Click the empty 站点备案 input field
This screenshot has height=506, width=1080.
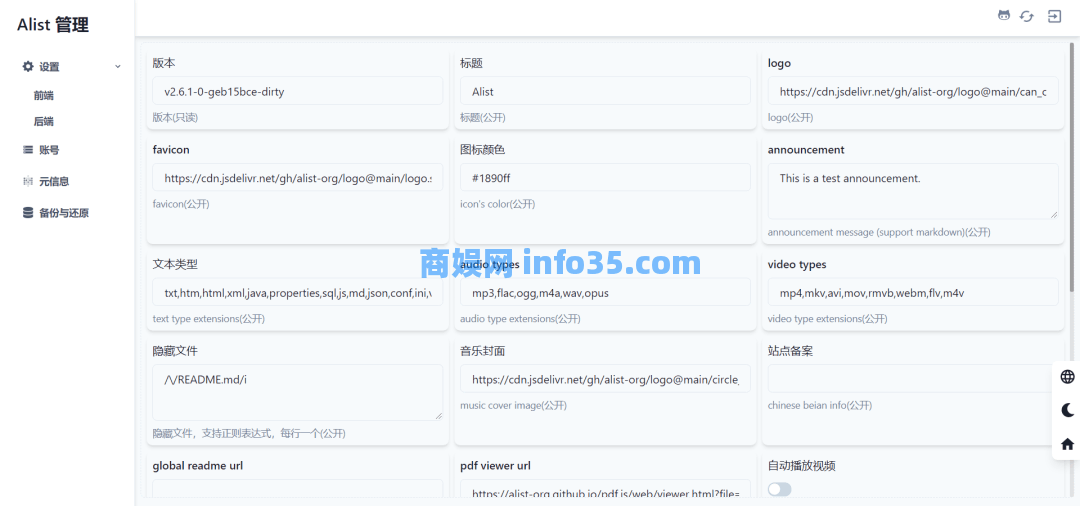tap(913, 379)
